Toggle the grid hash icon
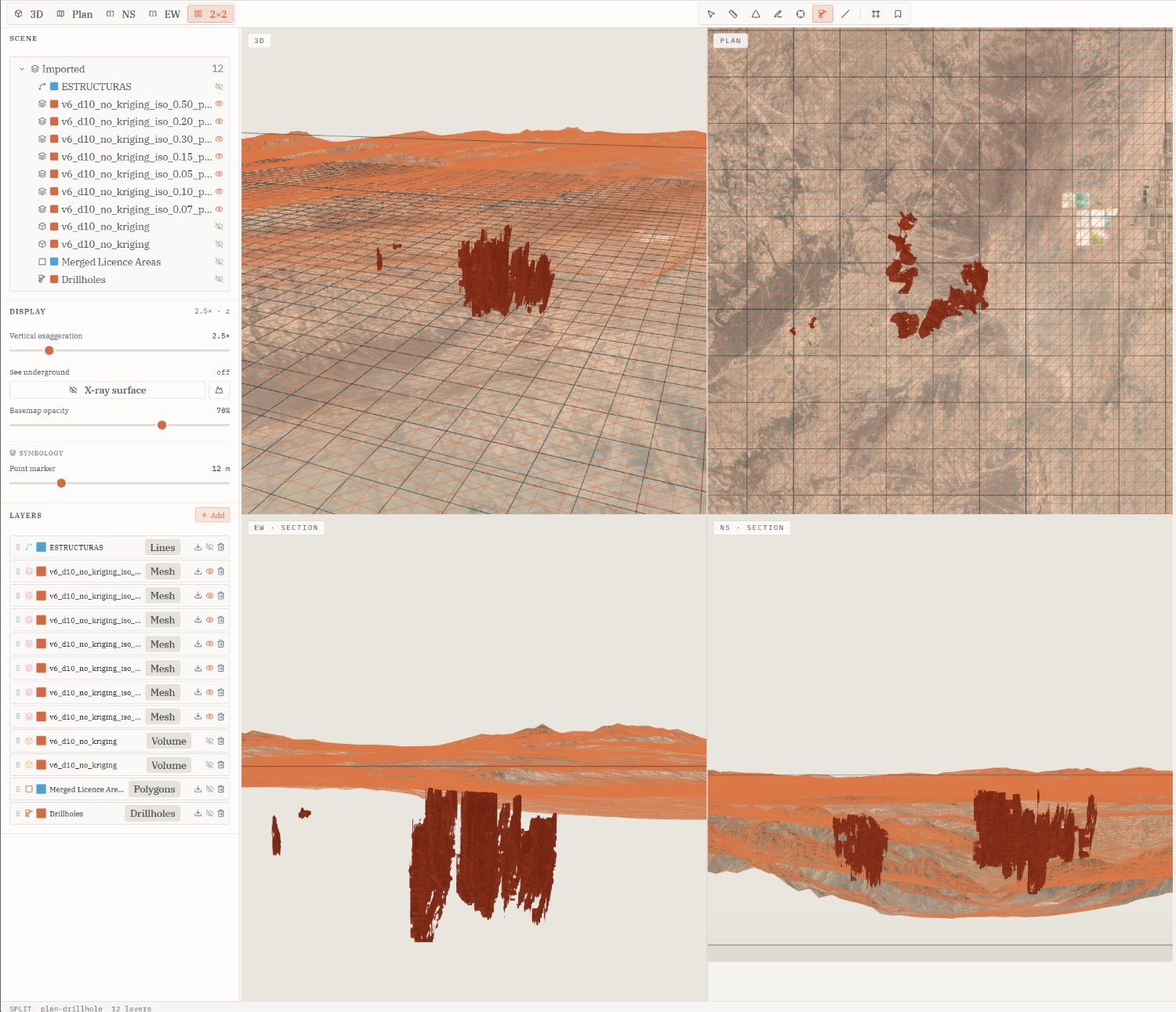 click(876, 14)
